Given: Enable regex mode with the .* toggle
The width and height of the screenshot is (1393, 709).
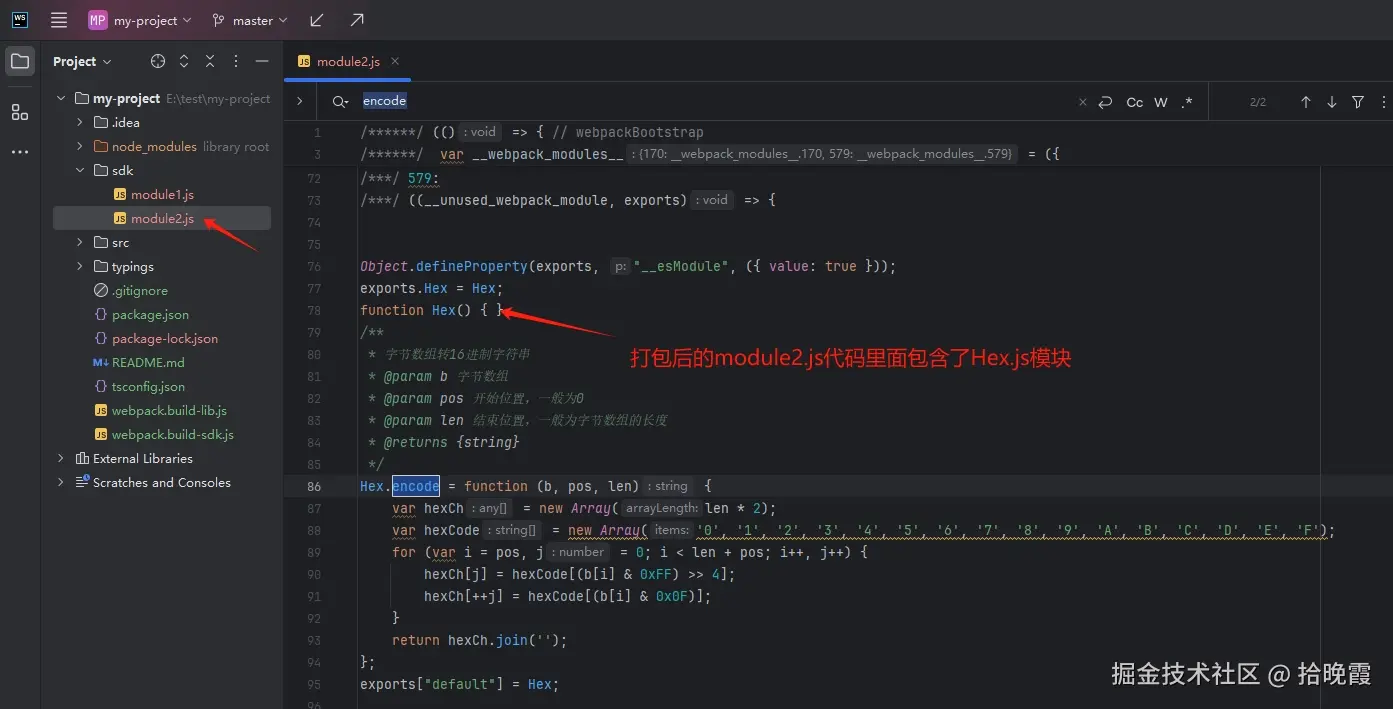Looking at the screenshot, I should point(1186,101).
